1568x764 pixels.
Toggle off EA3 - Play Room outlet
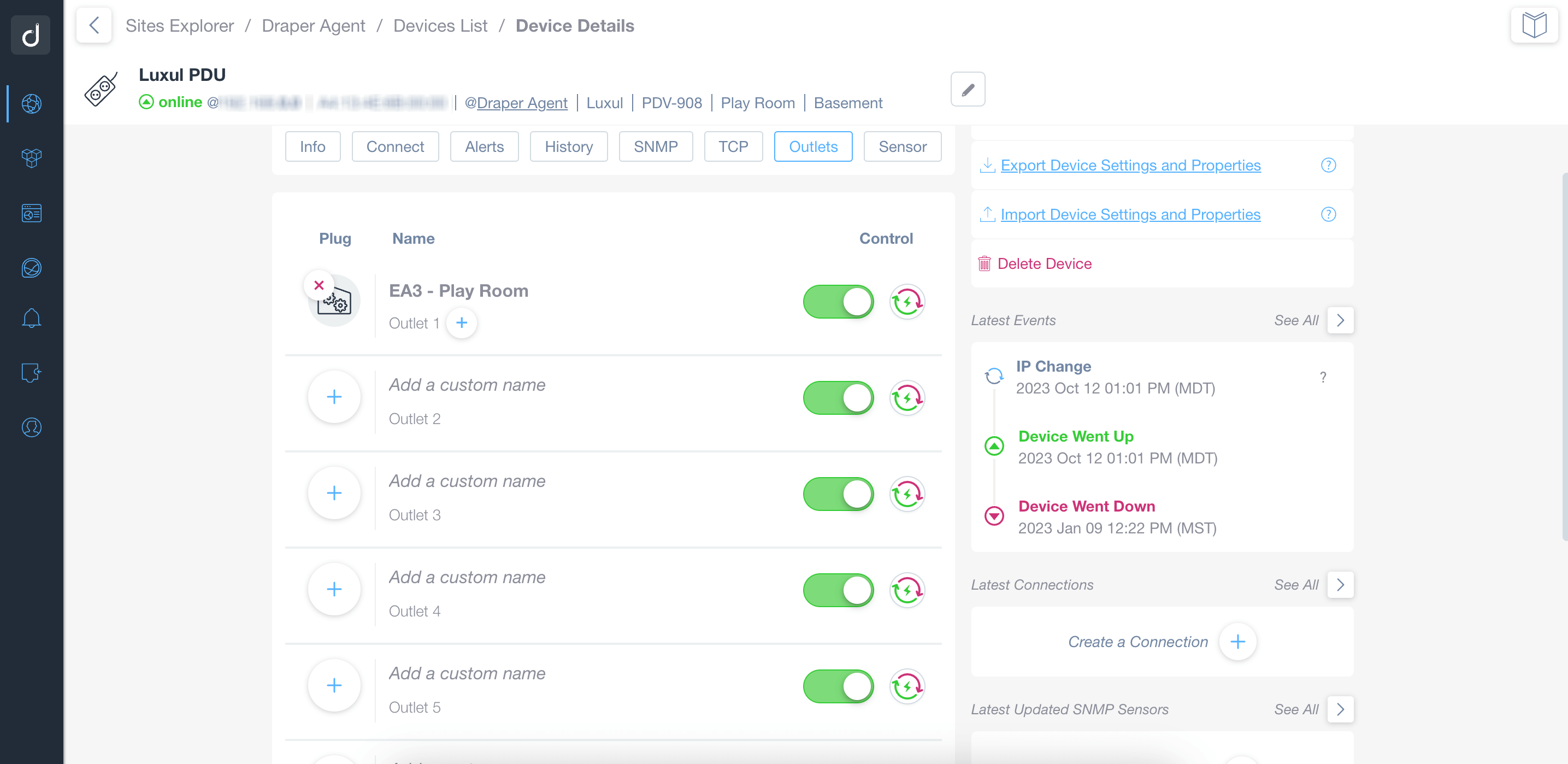[838, 302]
